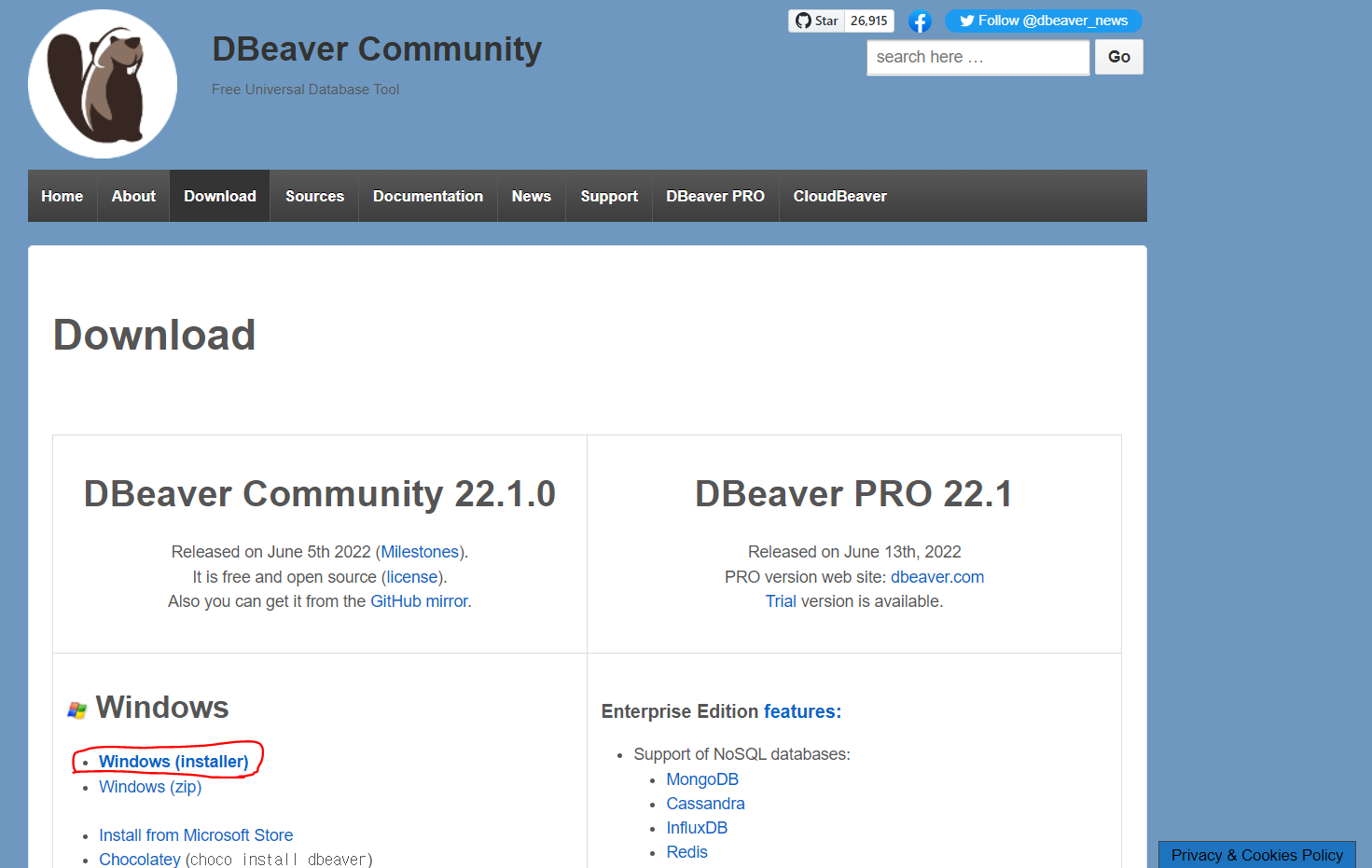
Task: Open the CloudBeaver menu item
Action: (x=840, y=196)
